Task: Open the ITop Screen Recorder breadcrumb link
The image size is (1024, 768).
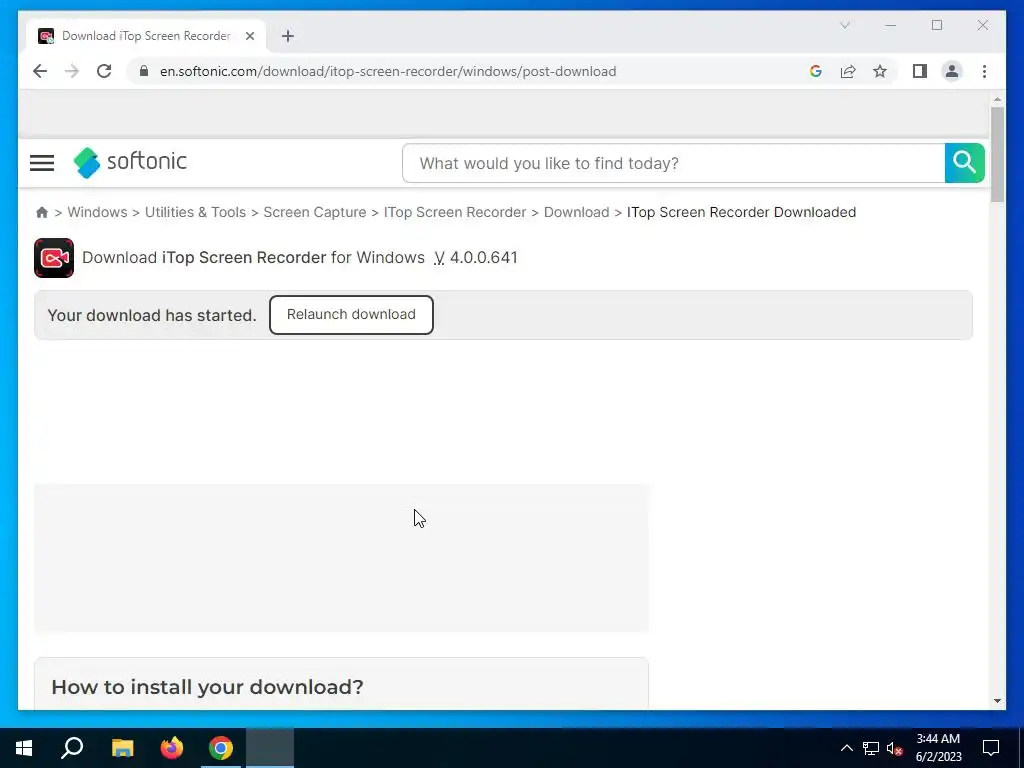Action: 455,212
